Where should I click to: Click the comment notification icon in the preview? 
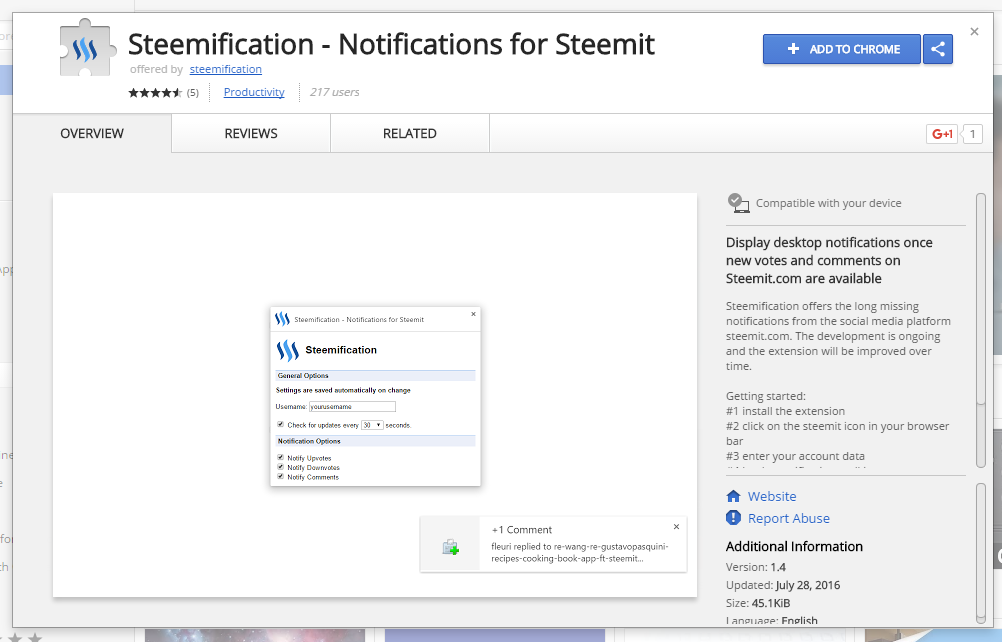(450, 547)
